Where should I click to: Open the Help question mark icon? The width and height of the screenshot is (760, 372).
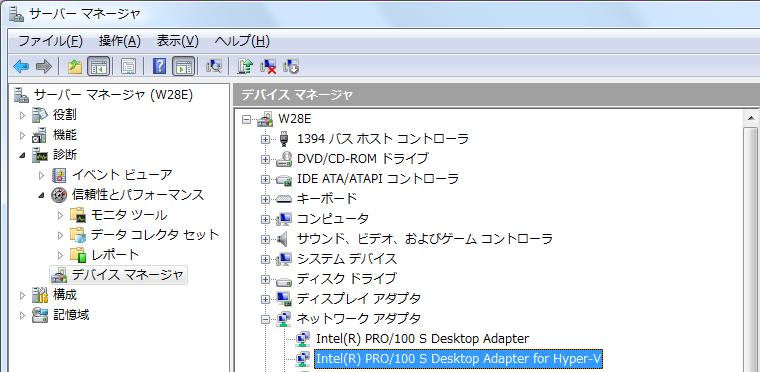pos(159,66)
